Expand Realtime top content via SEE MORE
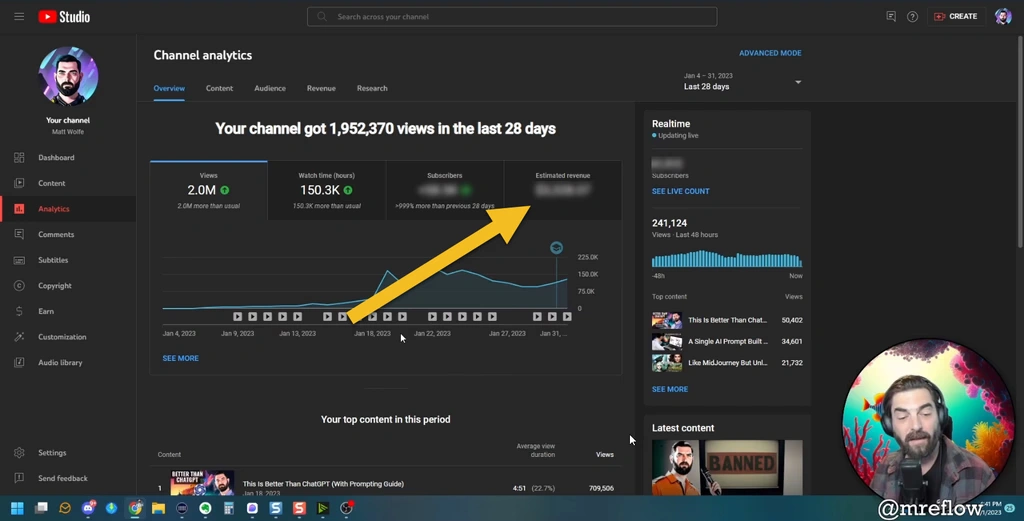 (670, 389)
